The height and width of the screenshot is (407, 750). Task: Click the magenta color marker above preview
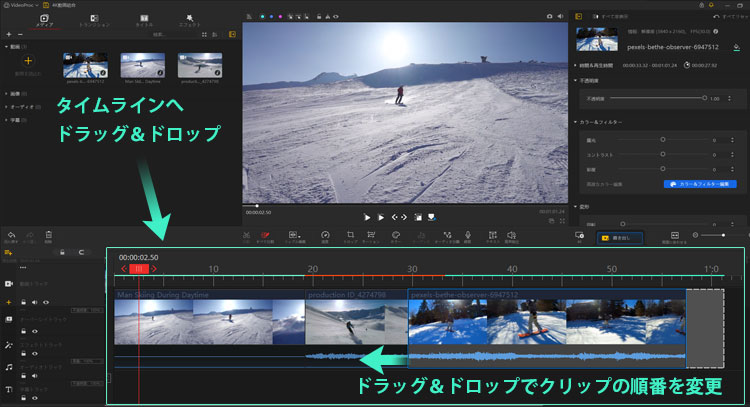click(280, 17)
